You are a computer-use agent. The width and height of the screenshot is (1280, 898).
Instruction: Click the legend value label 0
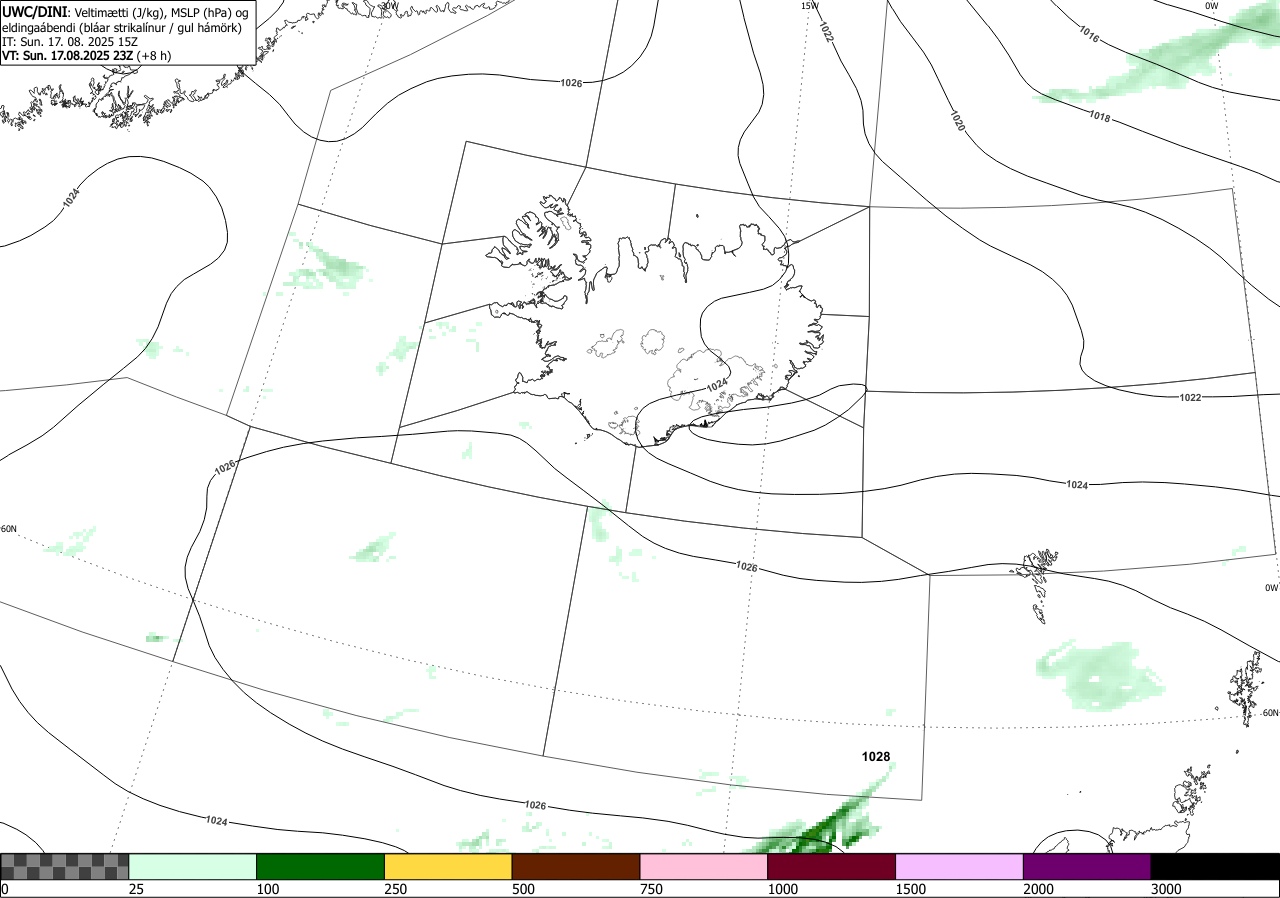pyautogui.click(x=4, y=889)
